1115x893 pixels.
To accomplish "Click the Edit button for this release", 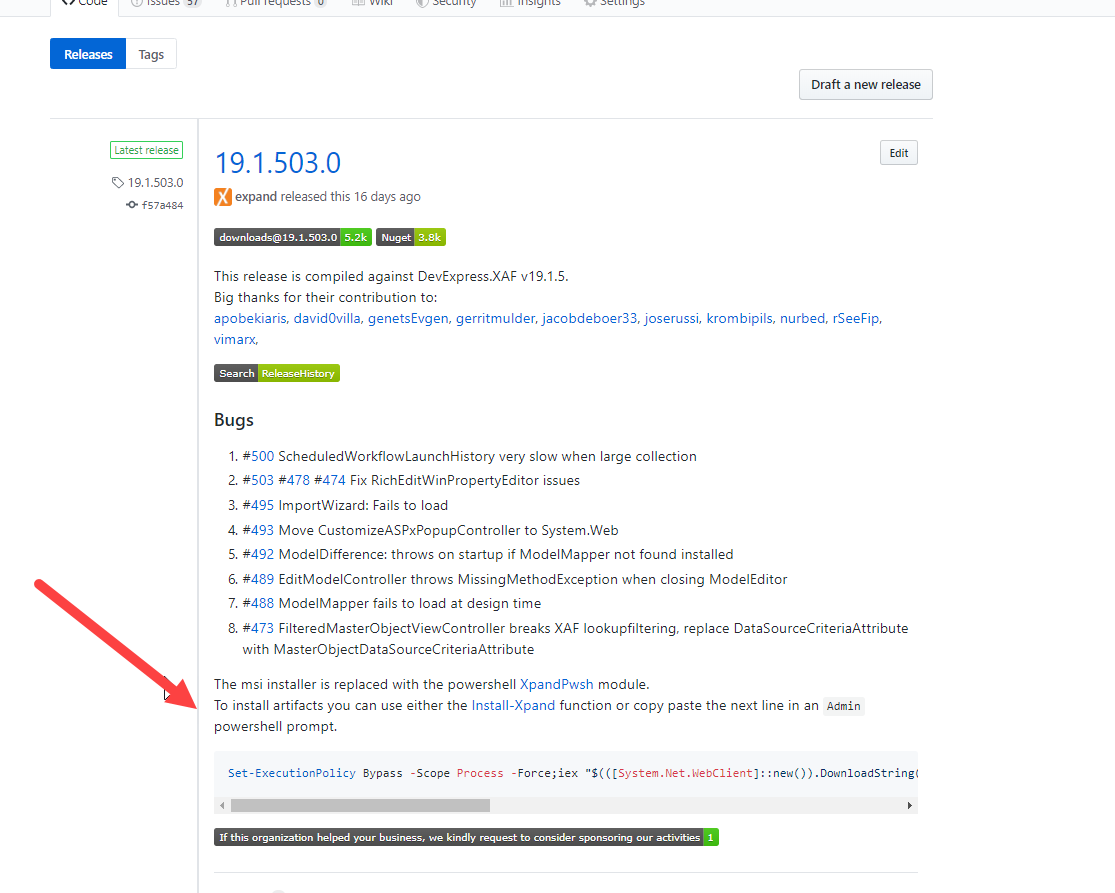I will click(897, 152).
